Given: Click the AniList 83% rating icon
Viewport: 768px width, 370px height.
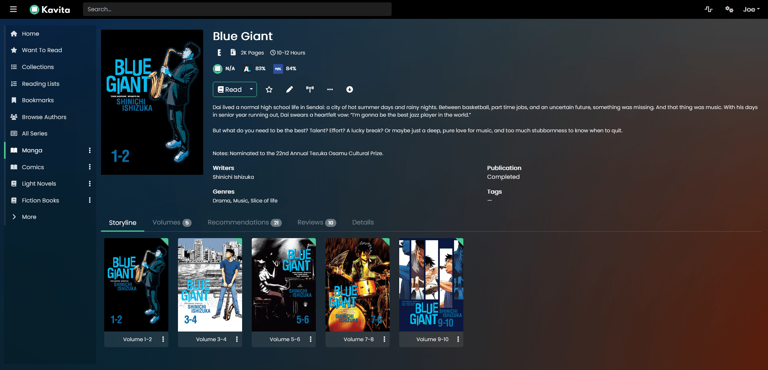Looking at the screenshot, I should (x=247, y=69).
